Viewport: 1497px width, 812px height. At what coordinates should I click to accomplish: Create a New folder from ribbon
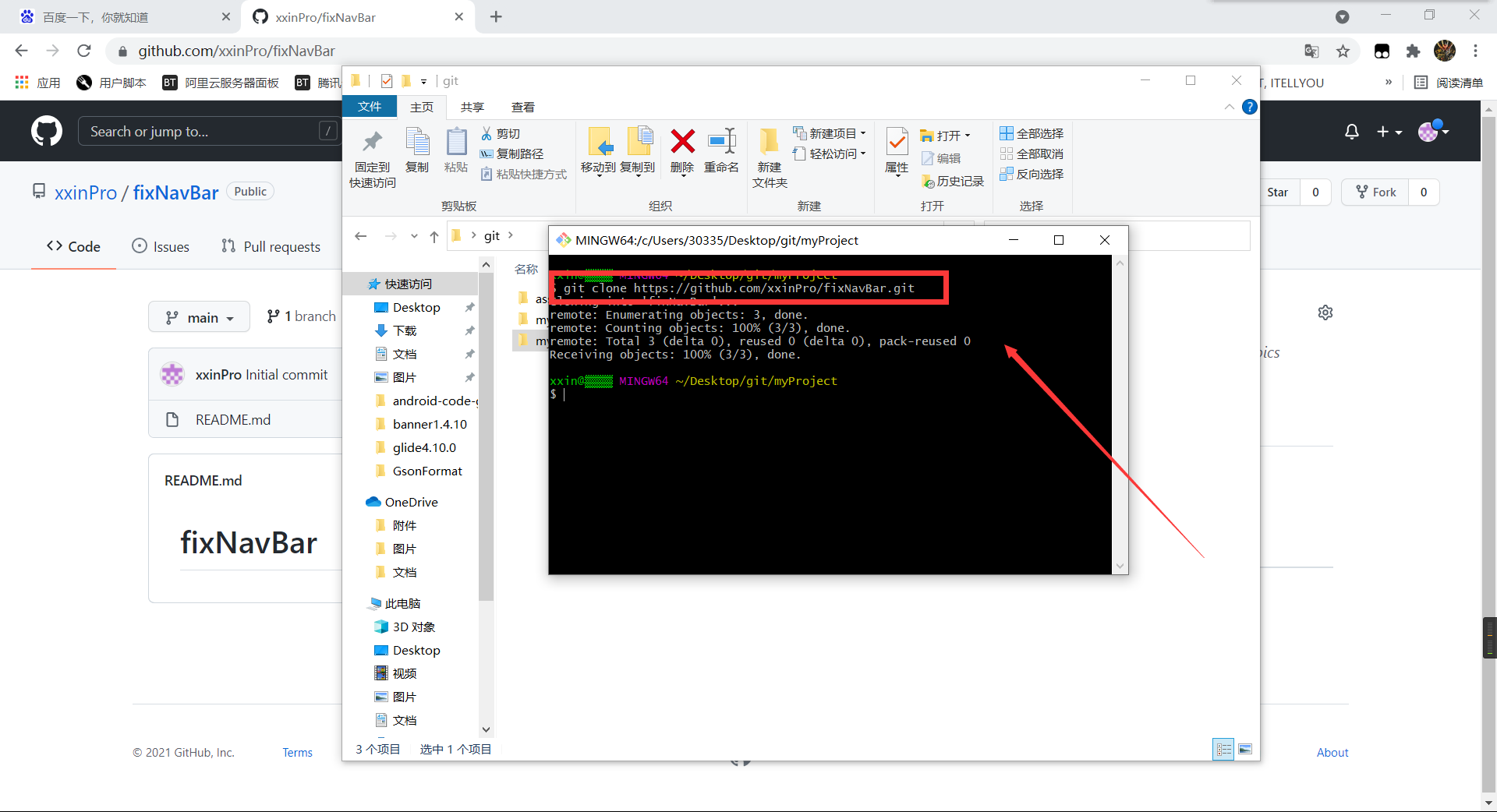coord(770,159)
